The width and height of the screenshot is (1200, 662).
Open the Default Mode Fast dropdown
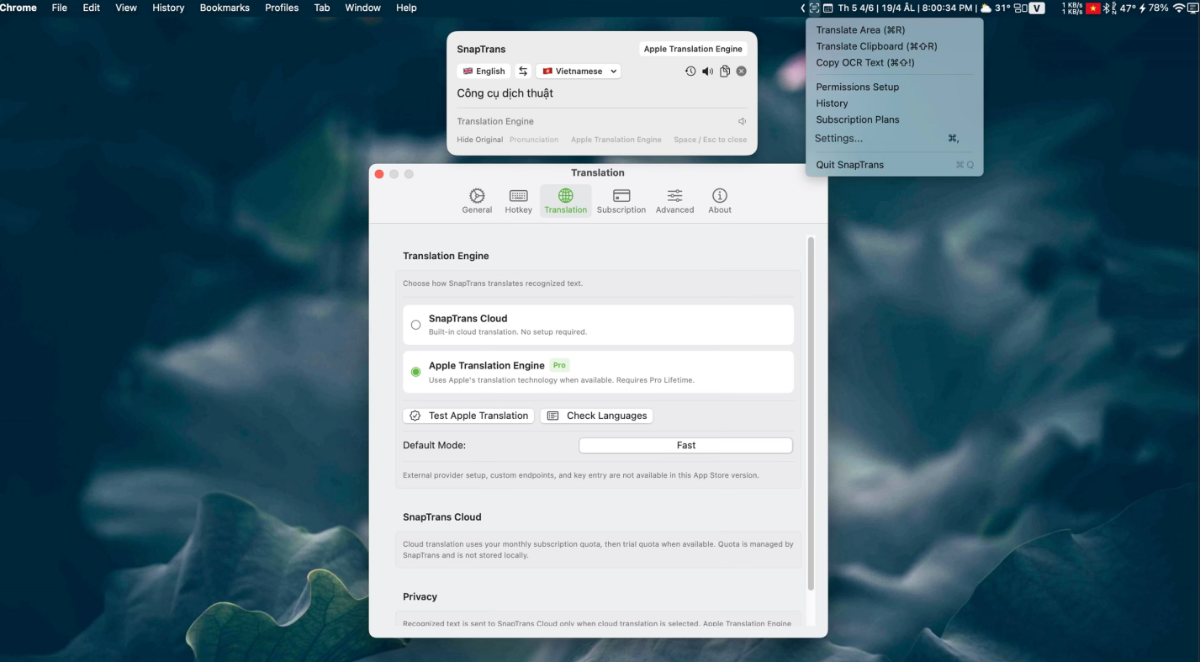click(686, 445)
